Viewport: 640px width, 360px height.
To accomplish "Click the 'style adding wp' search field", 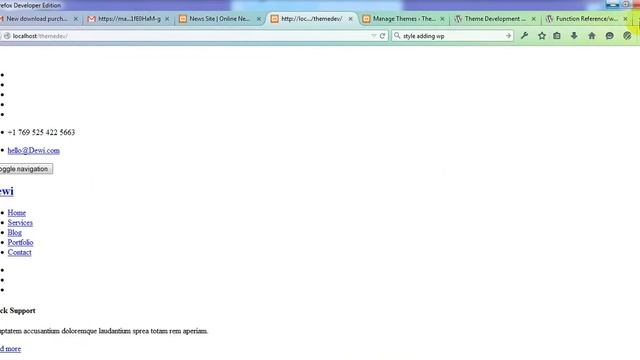I will 452,36.
